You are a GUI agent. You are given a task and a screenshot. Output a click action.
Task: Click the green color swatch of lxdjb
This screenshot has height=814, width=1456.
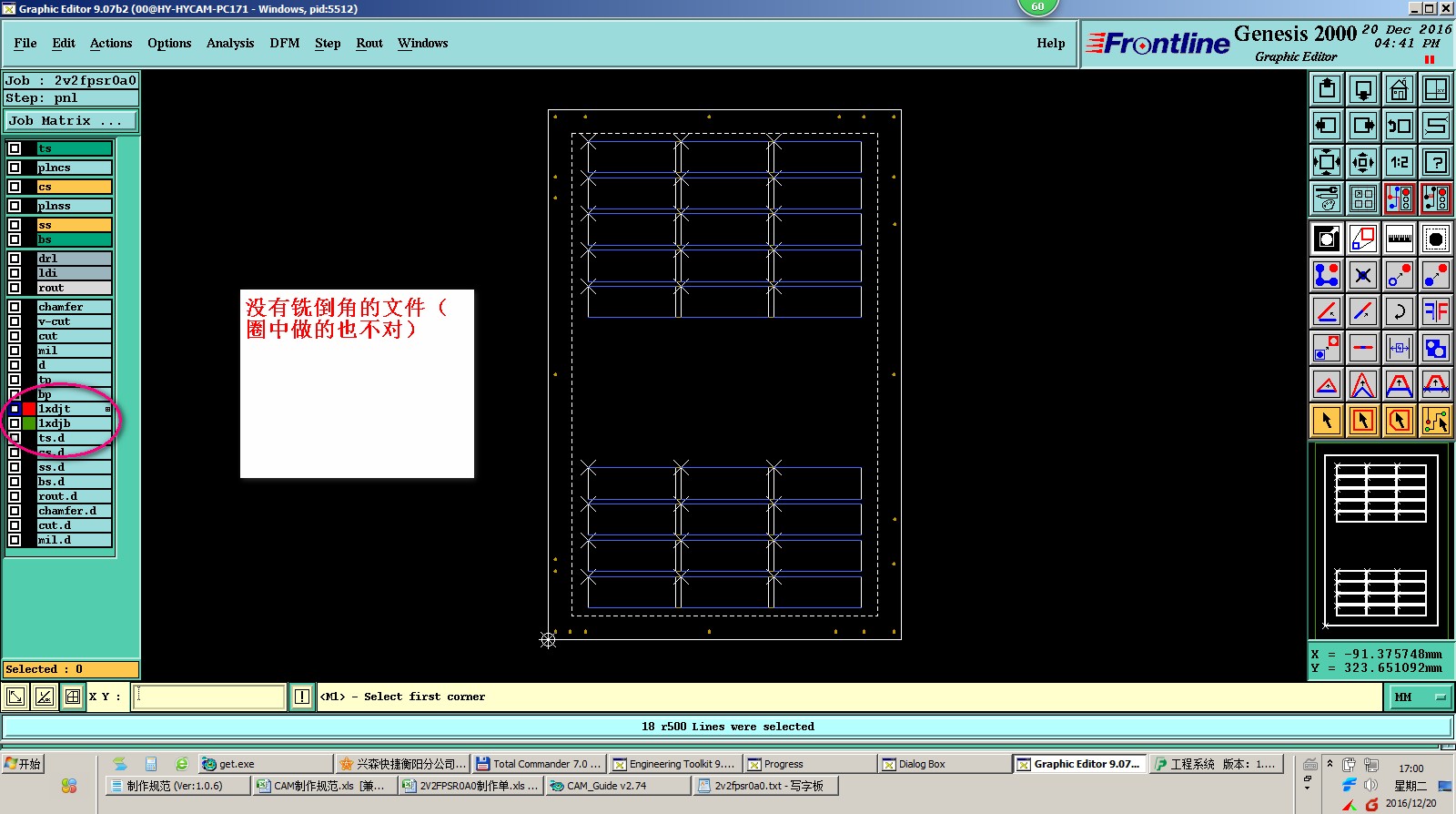point(29,423)
